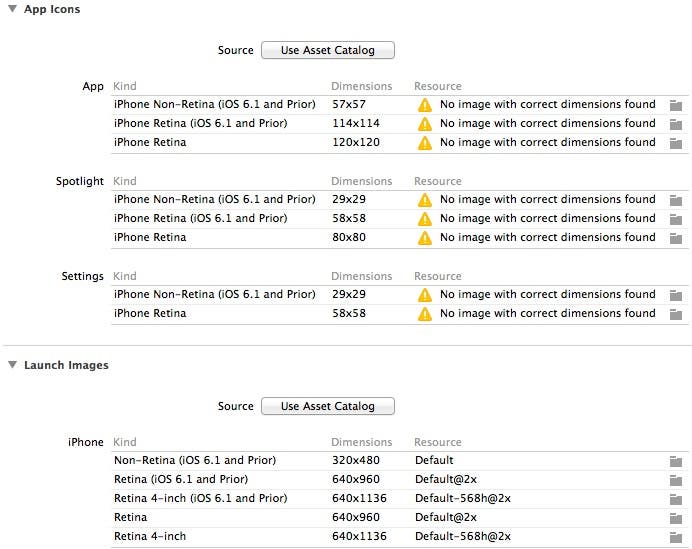The width and height of the screenshot is (692, 549).
Task: Click Use Asset Catalog under Launch Images
Action: coord(327,406)
